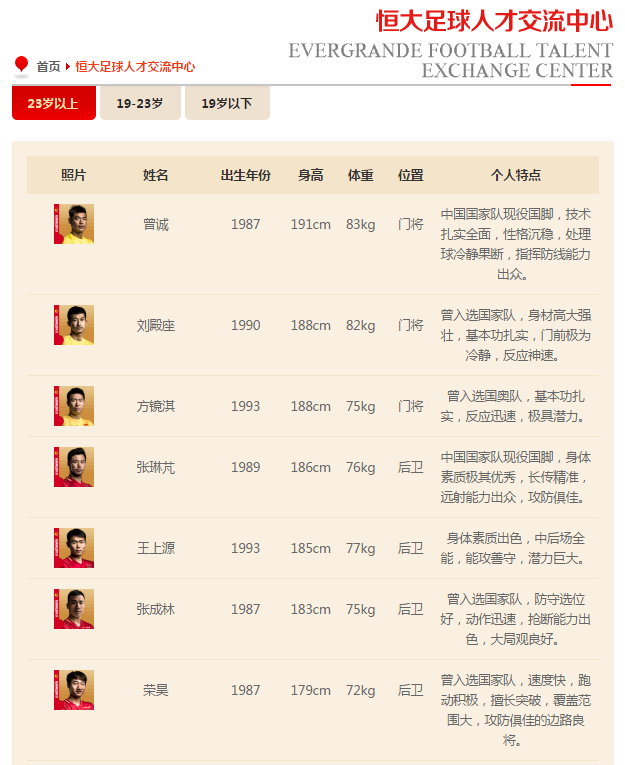
Task: Click the name 荣昊
Action: [x=156, y=690]
